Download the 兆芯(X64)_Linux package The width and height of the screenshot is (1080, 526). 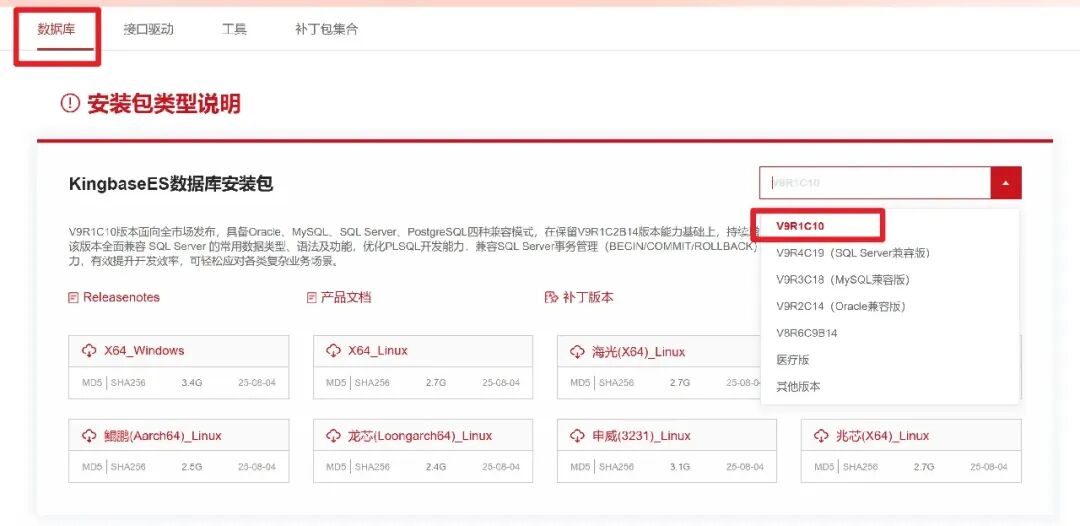tap(882, 436)
